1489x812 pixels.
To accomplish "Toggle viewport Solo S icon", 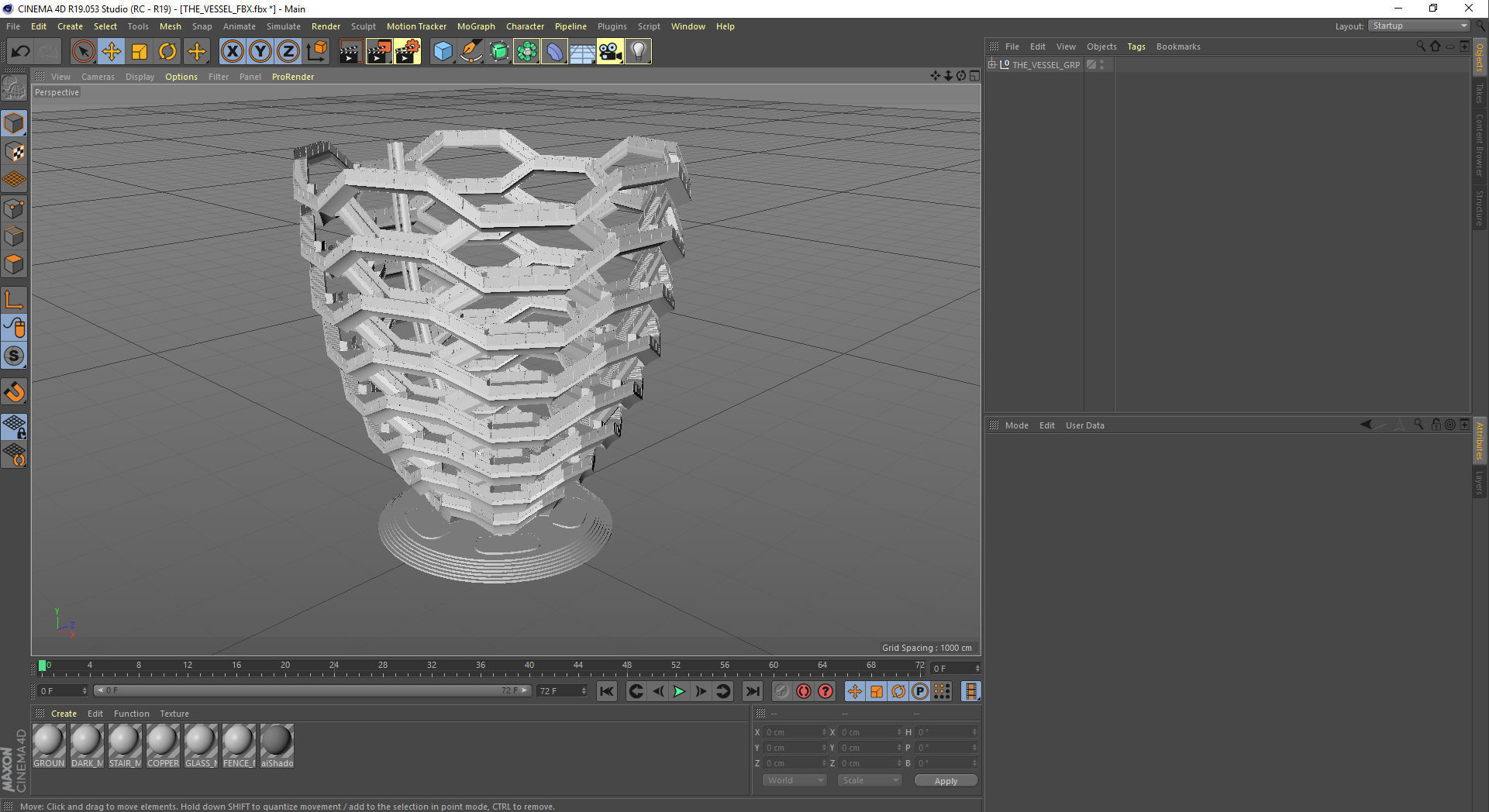I will [14, 356].
